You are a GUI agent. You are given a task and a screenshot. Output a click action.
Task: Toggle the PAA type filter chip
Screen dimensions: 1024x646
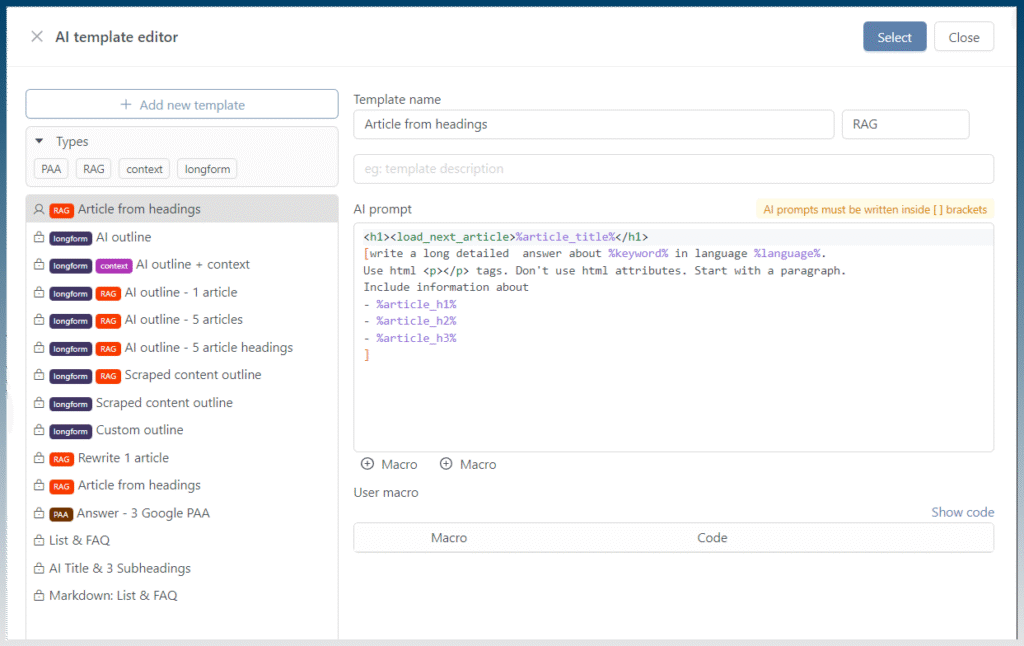point(51,169)
